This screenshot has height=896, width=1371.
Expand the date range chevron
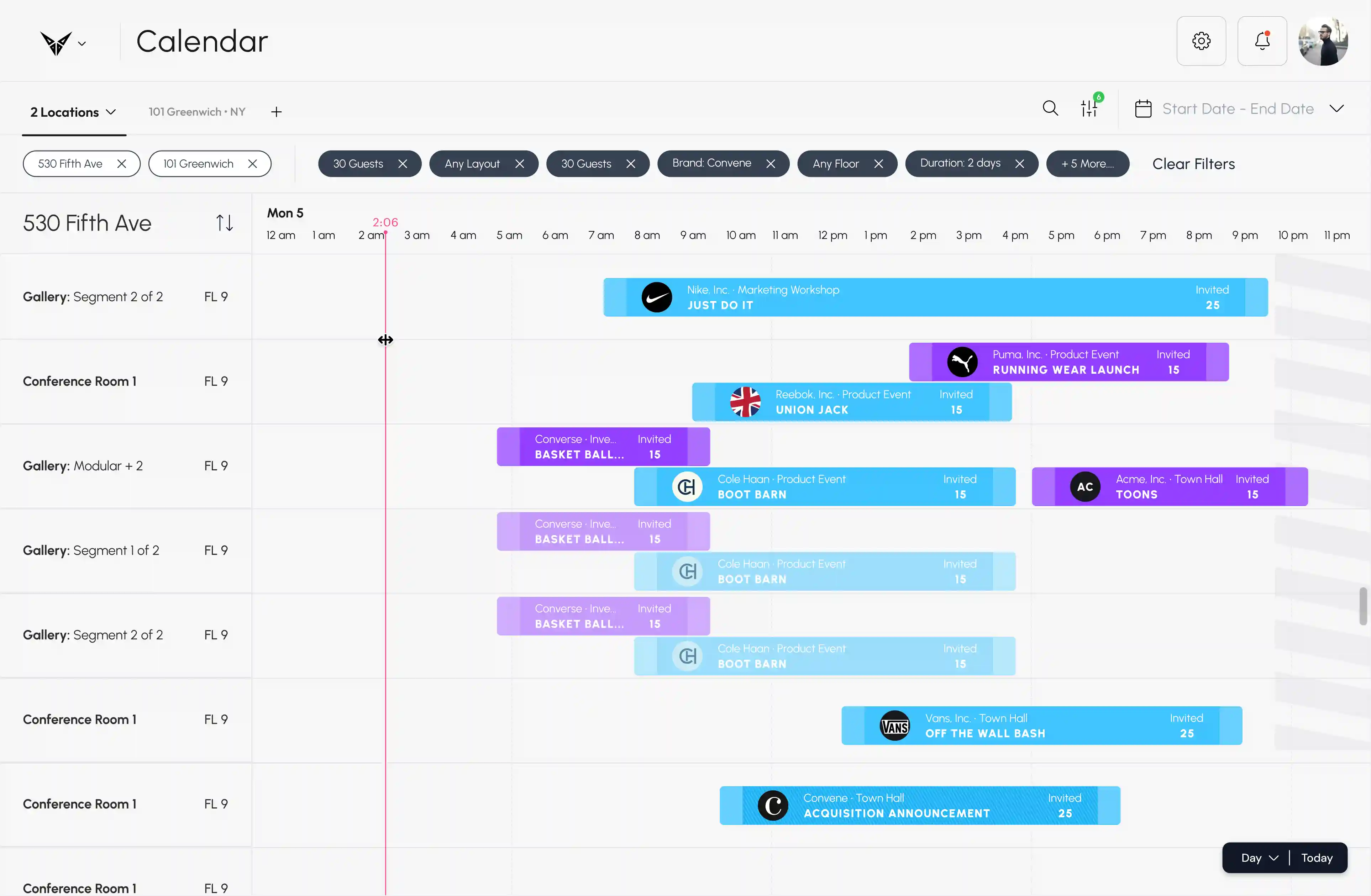(1336, 109)
